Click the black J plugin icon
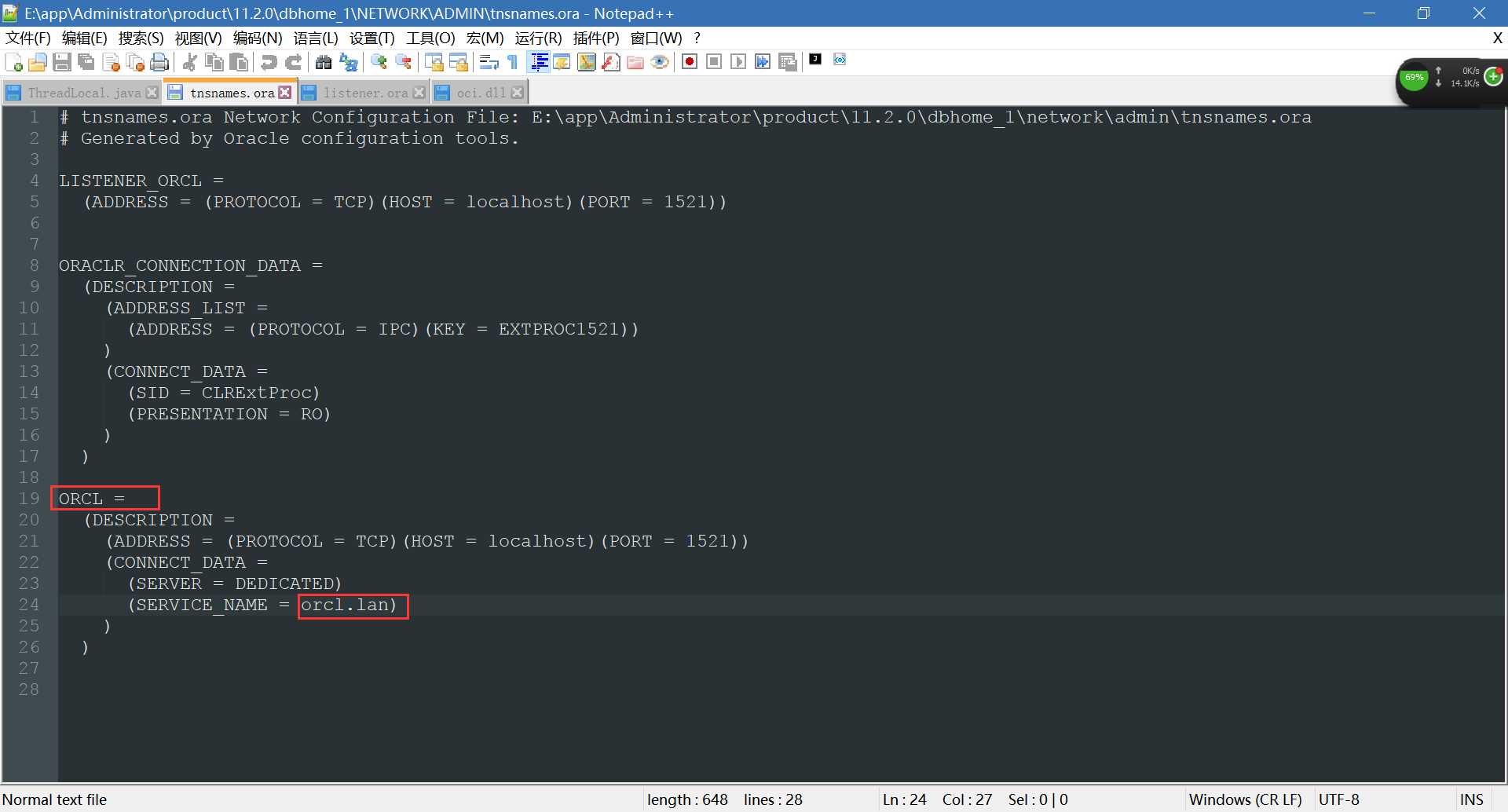Viewport: 1508px width, 812px height. pyautogui.click(x=815, y=59)
